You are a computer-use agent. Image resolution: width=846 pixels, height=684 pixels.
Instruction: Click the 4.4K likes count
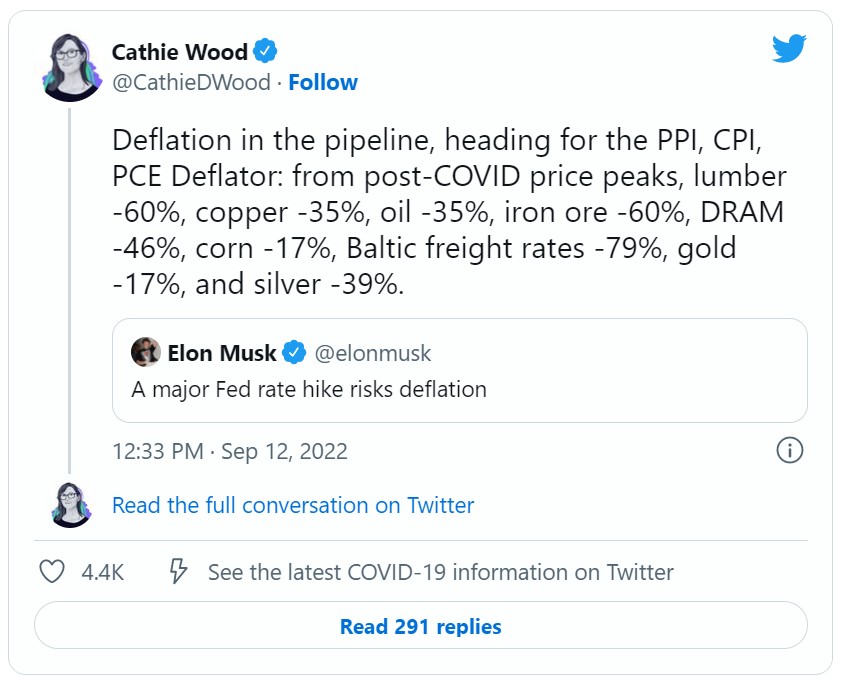[102, 572]
